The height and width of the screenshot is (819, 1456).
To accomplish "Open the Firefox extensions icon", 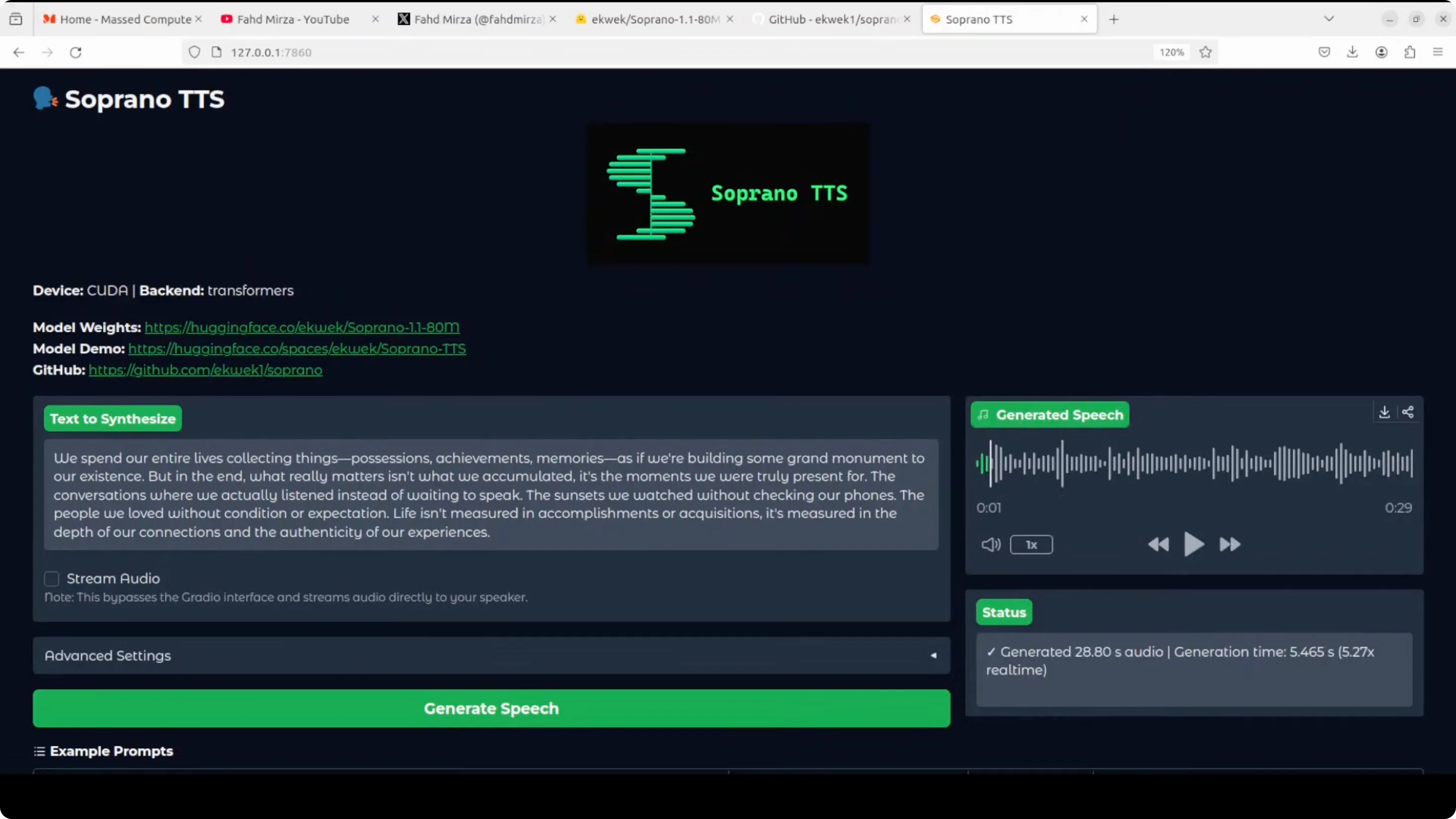I will pyautogui.click(x=1409, y=52).
